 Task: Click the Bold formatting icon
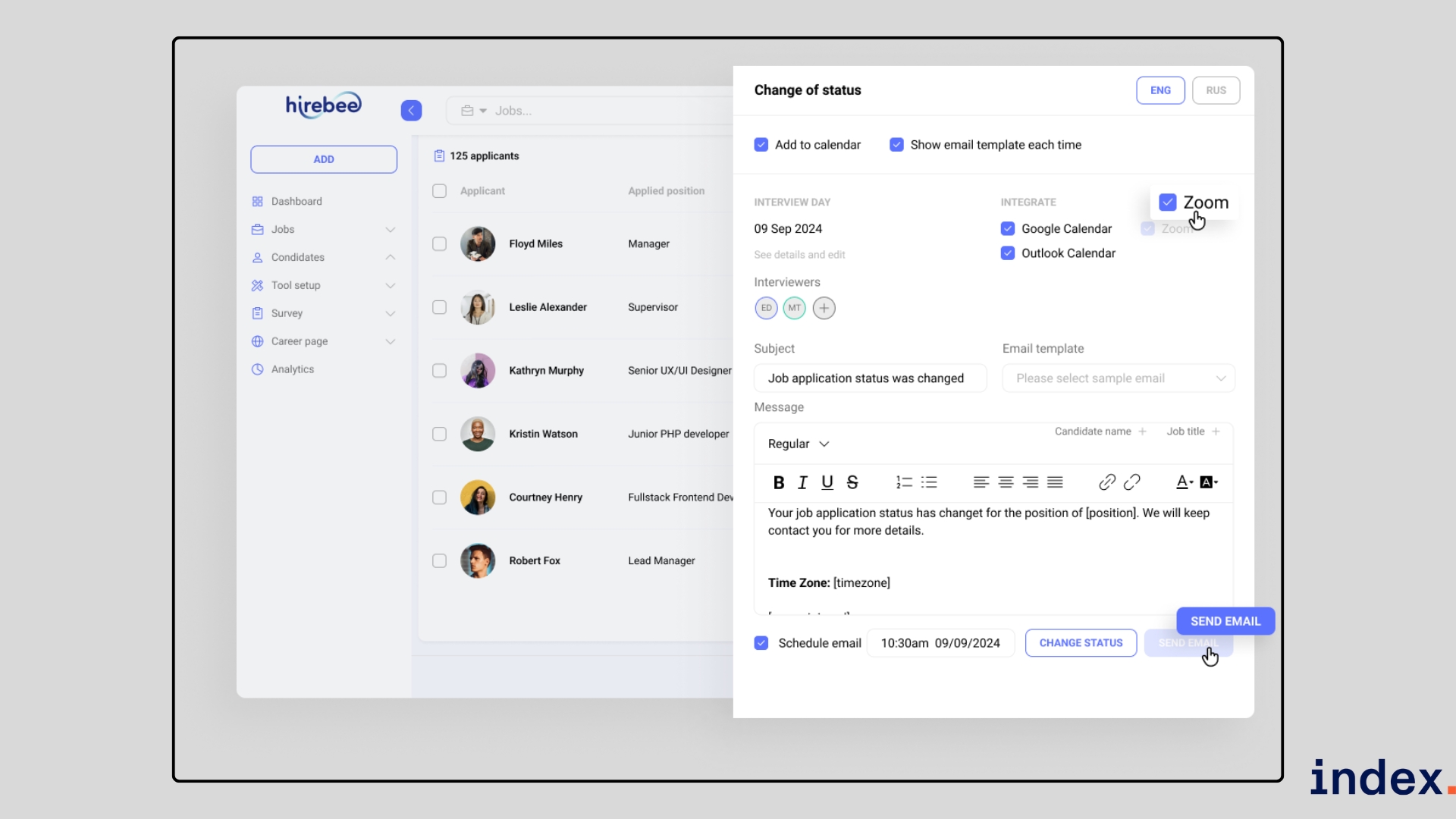pos(778,482)
